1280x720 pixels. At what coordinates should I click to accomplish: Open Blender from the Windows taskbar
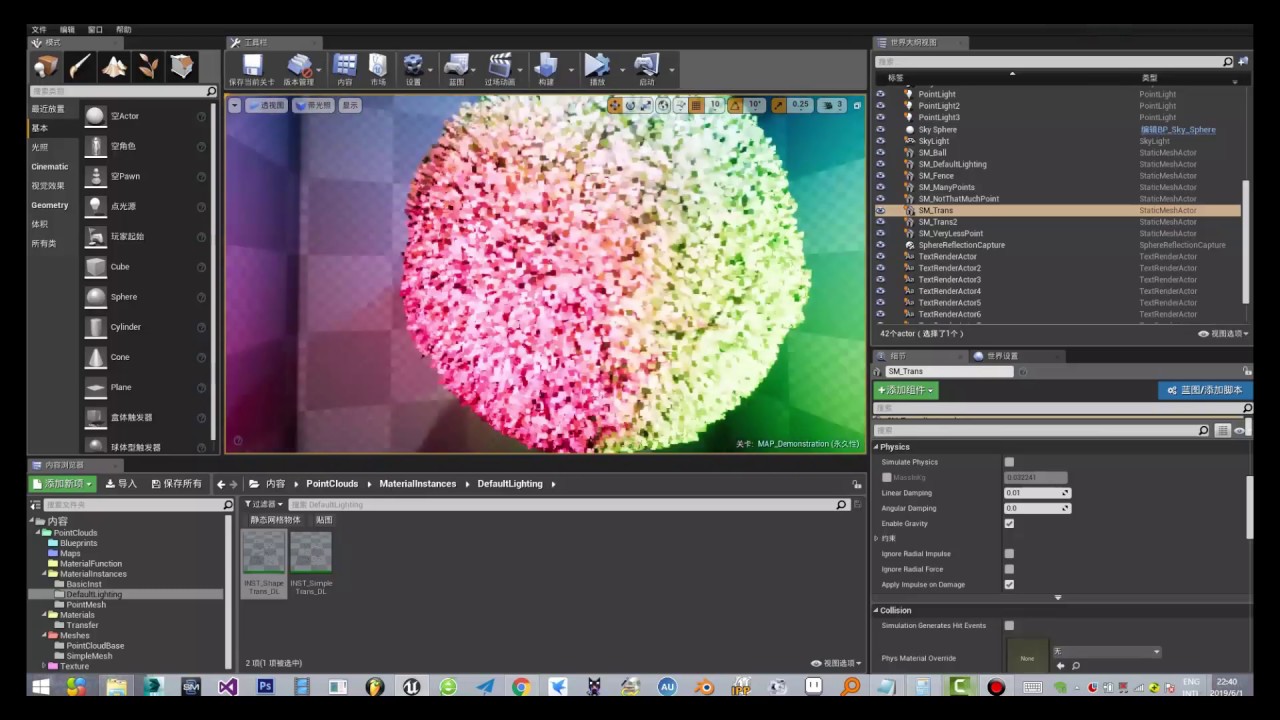click(704, 687)
